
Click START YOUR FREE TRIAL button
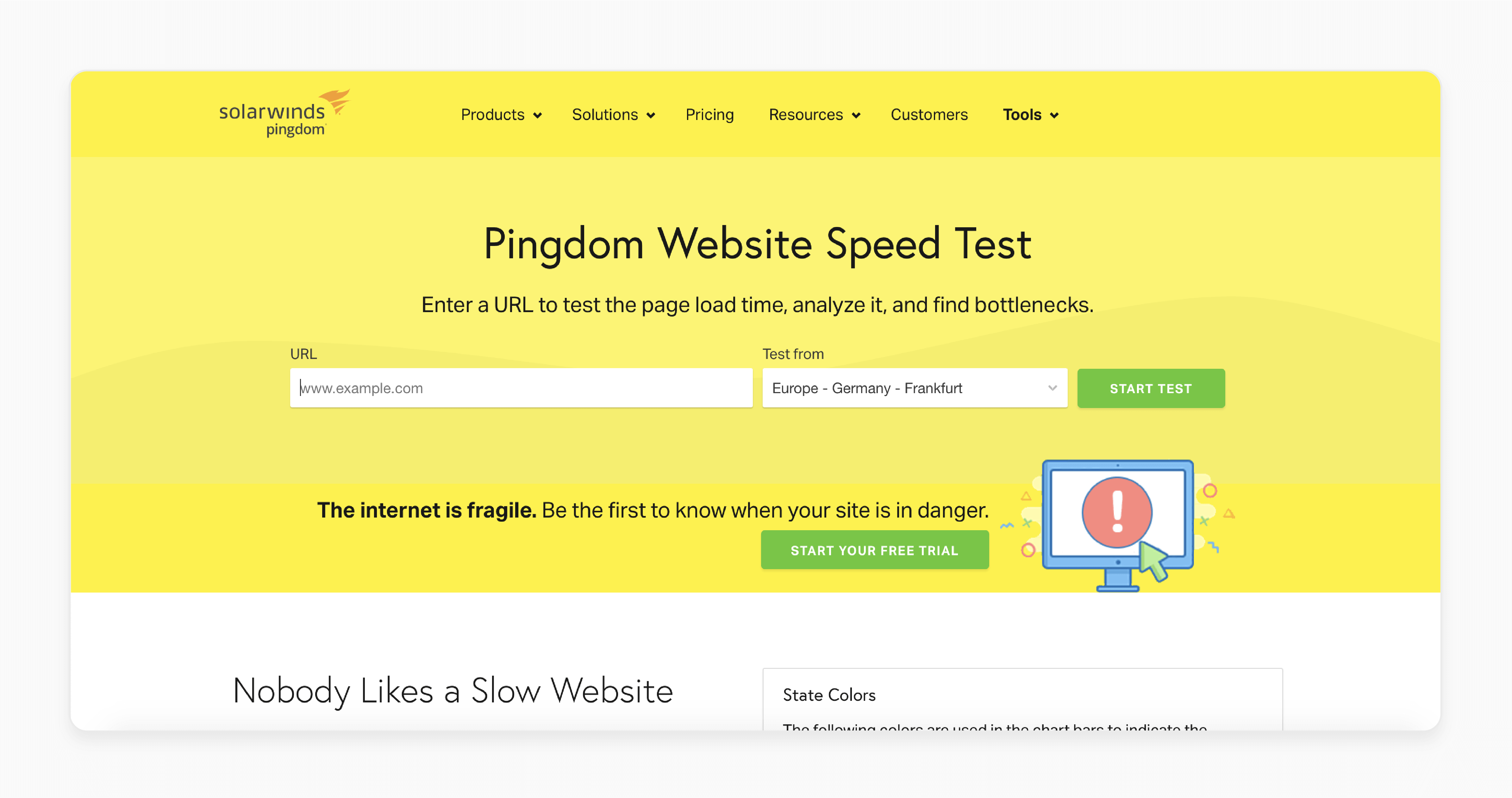(x=874, y=549)
